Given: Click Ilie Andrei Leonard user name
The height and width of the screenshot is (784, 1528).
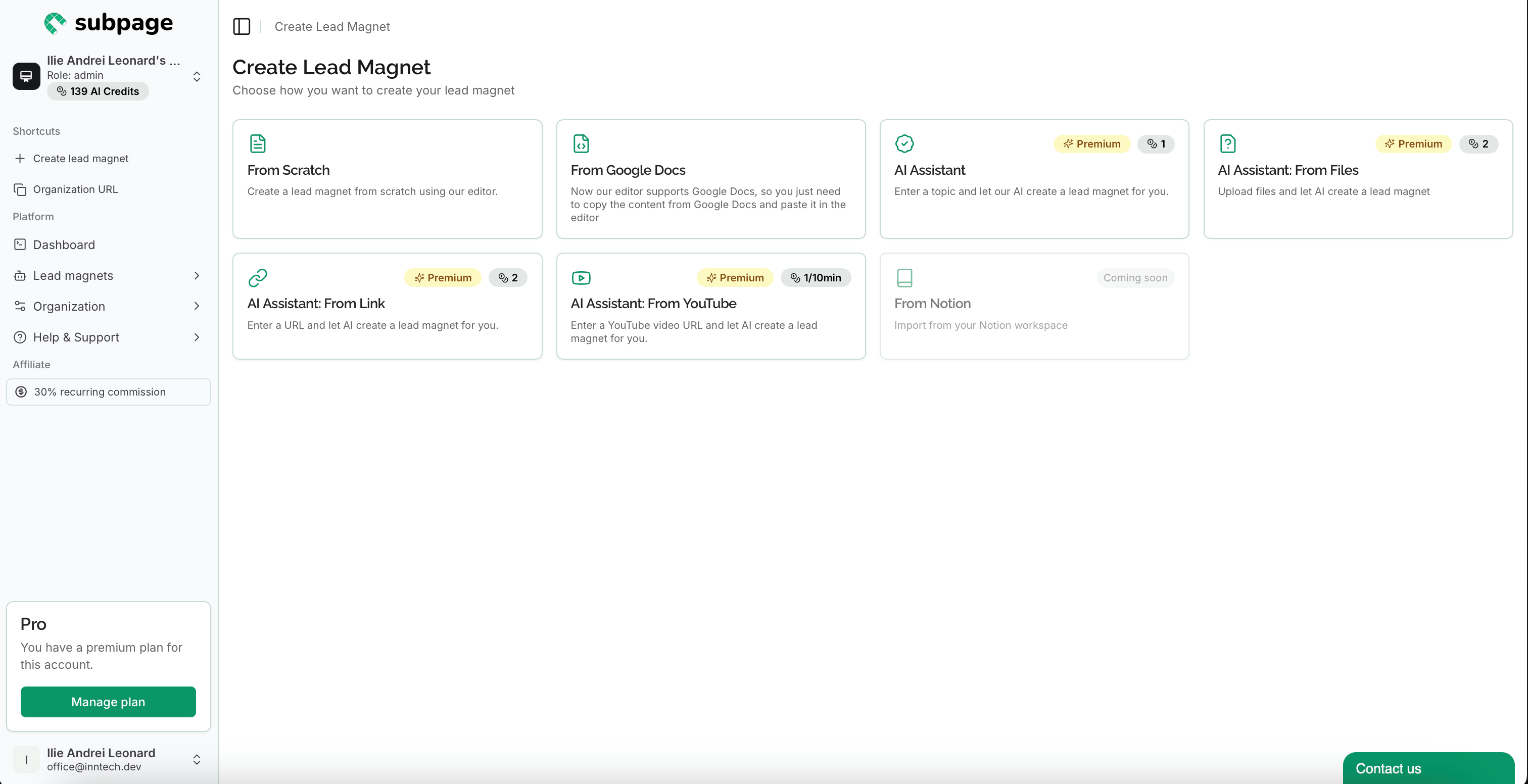Looking at the screenshot, I should coord(101,753).
